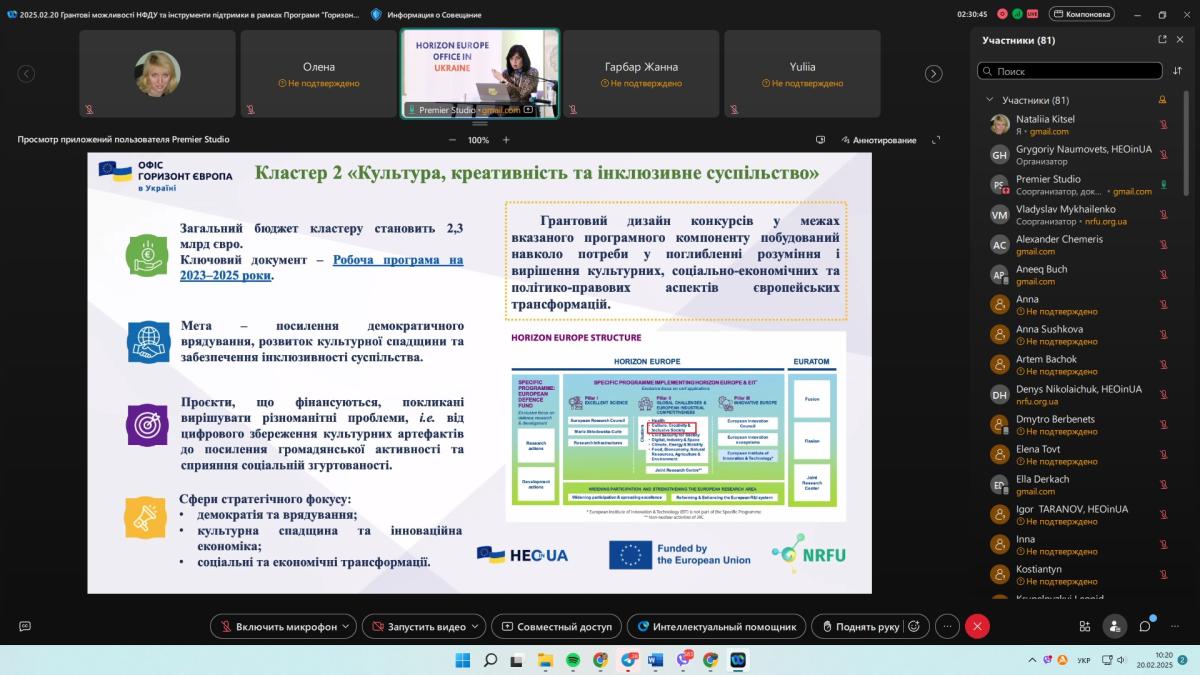Screen dimensions: 1200x675
Task: Start camera with Запустить видео
Action: (x=418, y=626)
